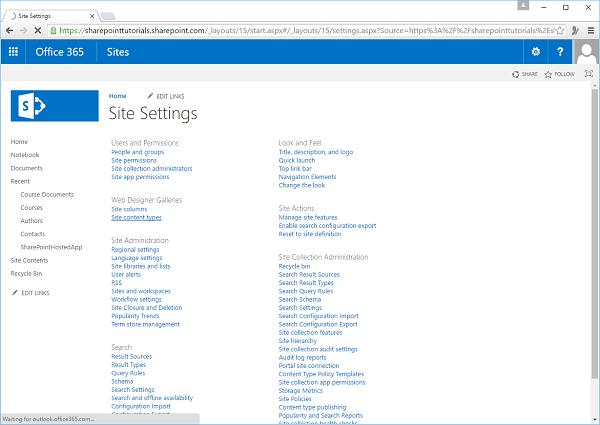600x425 pixels.
Task: Open Course Documents under Recent
Action: [47, 194]
